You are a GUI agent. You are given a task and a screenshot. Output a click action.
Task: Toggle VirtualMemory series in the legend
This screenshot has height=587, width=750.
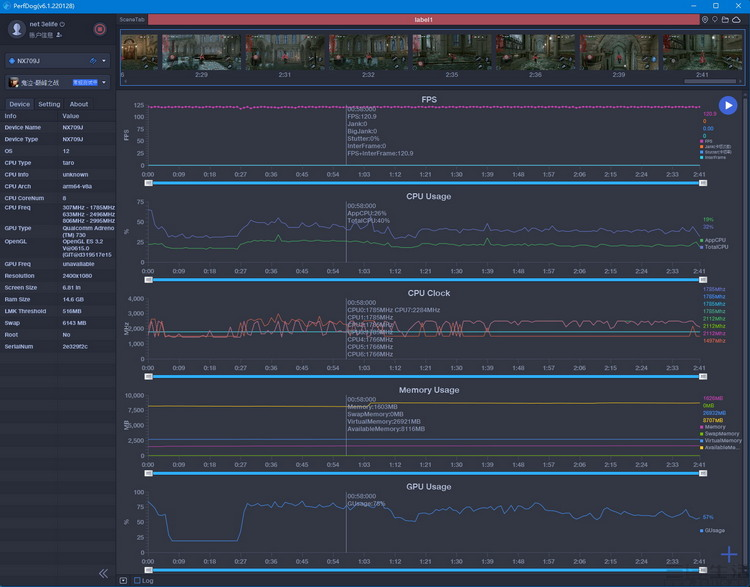click(720, 441)
